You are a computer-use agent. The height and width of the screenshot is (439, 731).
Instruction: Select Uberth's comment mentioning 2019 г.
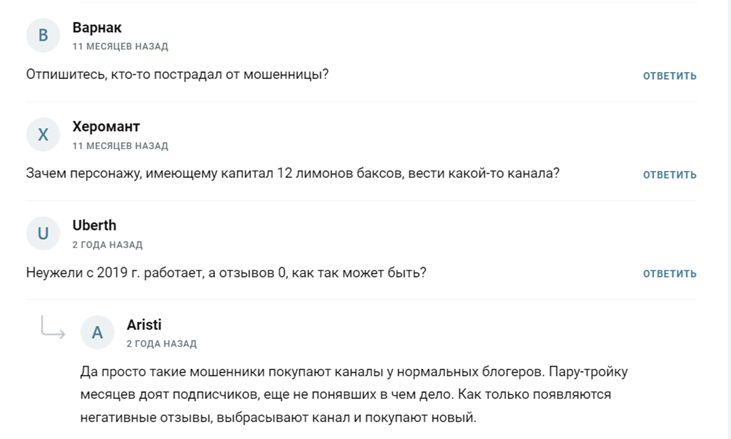[226, 273]
